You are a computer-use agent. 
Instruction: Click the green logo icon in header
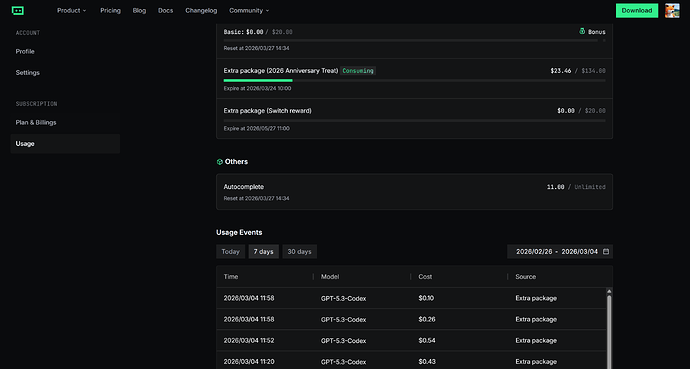18,11
